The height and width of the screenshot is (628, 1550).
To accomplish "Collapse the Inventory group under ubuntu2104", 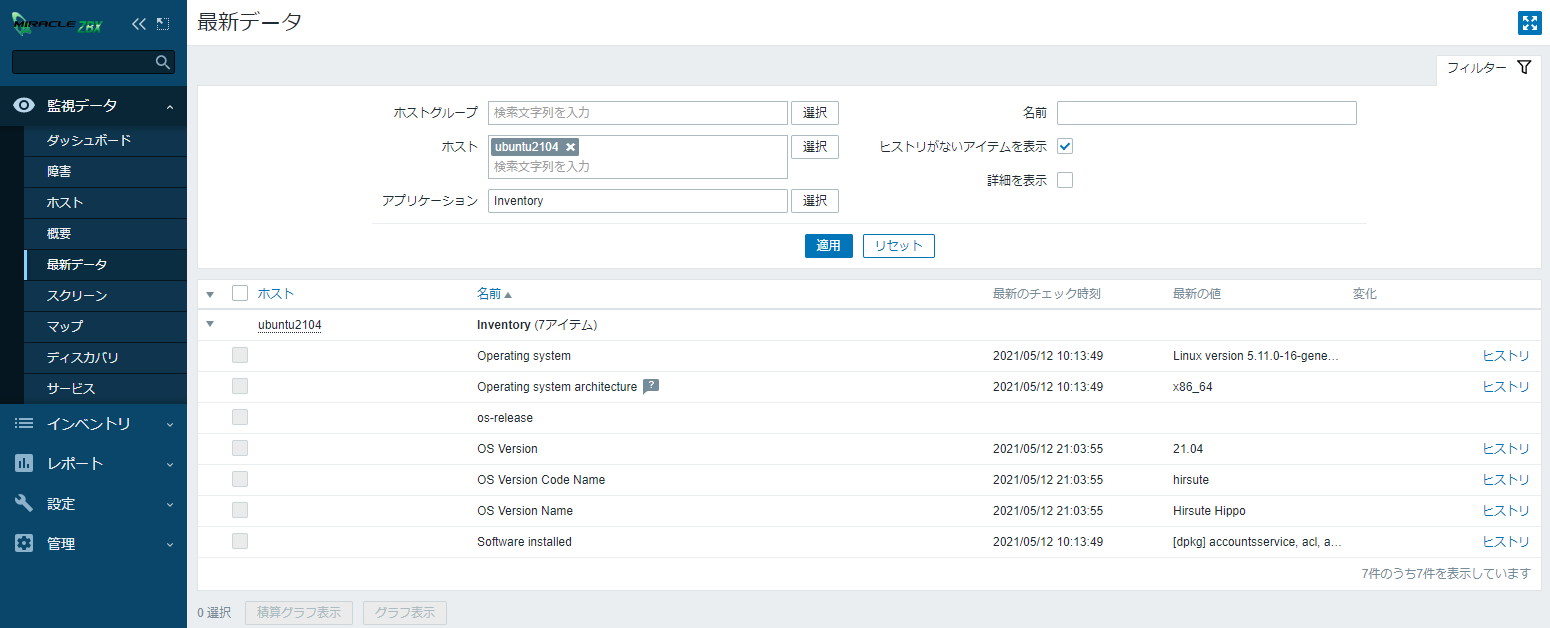I will coord(210,324).
